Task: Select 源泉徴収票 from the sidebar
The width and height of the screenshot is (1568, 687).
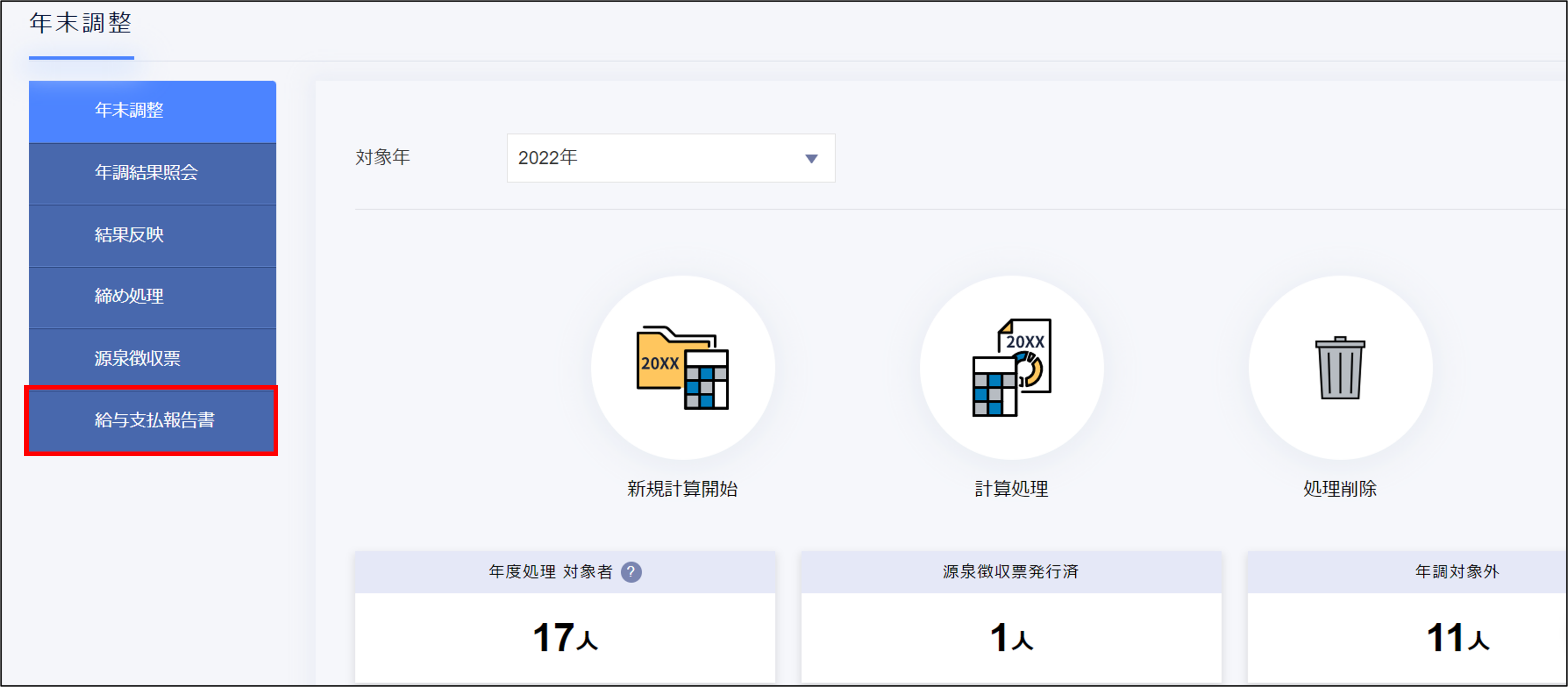Action: [152, 358]
